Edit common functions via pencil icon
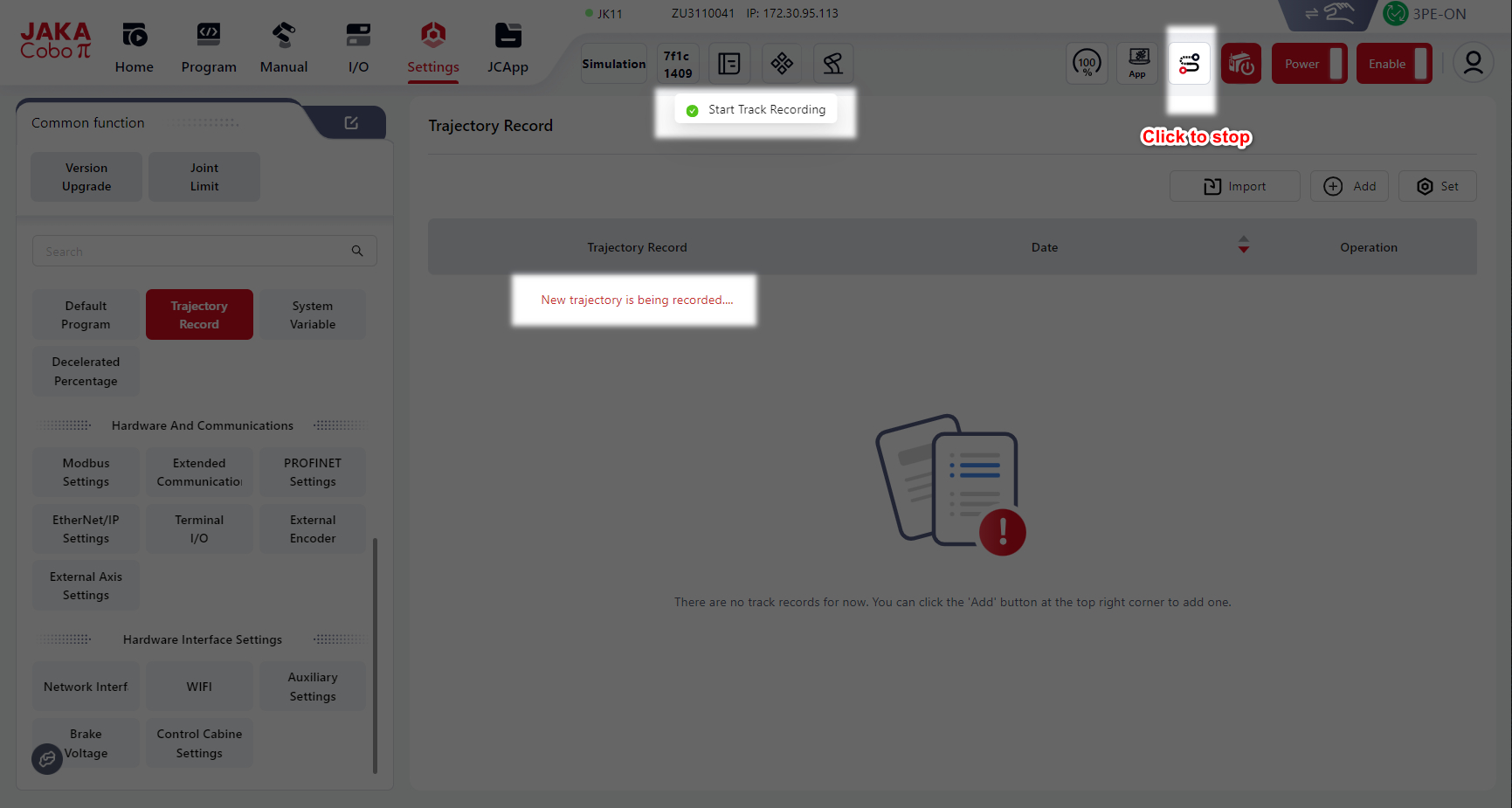The height and width of the screenshot is (808, 1512). [x=351, y=123]
